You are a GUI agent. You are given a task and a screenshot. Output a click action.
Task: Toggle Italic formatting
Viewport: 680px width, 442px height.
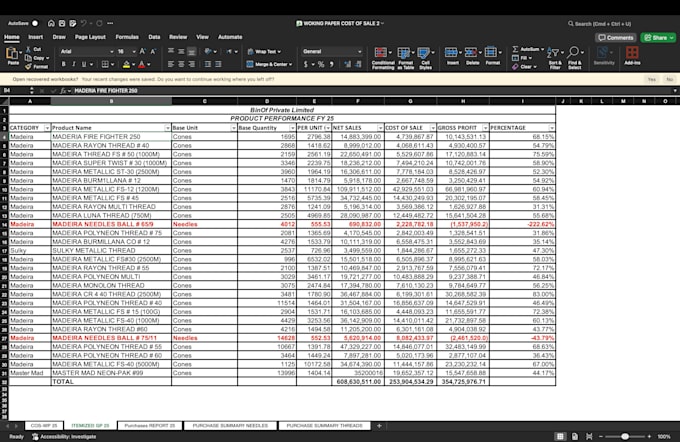pos(74,64)
